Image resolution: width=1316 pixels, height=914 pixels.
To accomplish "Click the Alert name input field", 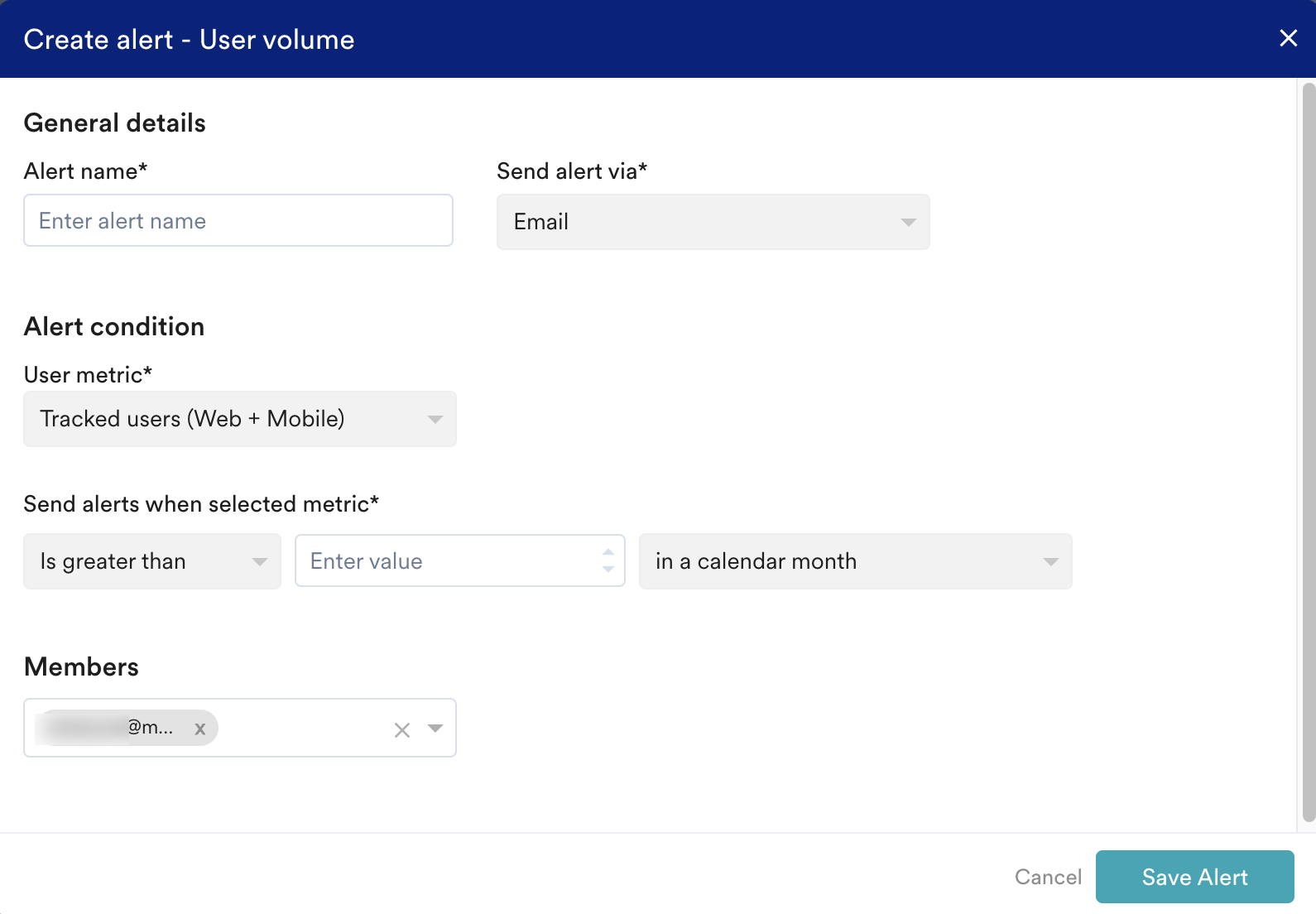I will (238, 221).
